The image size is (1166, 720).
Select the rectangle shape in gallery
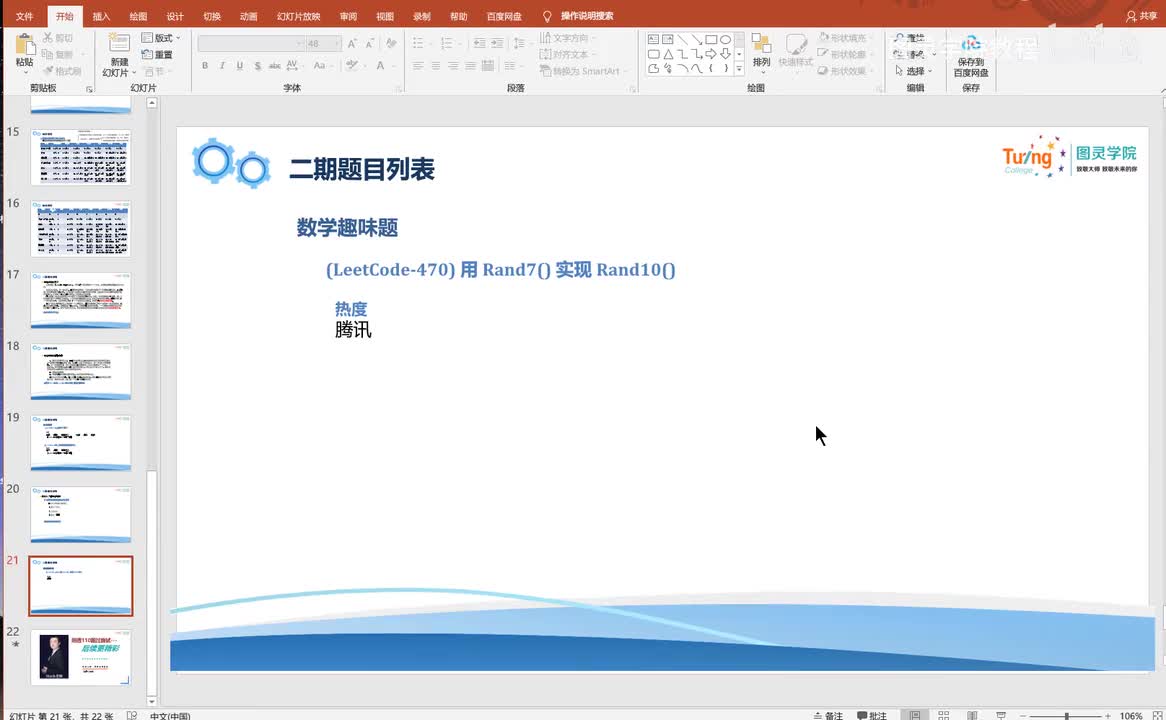[x=711, y=39]
